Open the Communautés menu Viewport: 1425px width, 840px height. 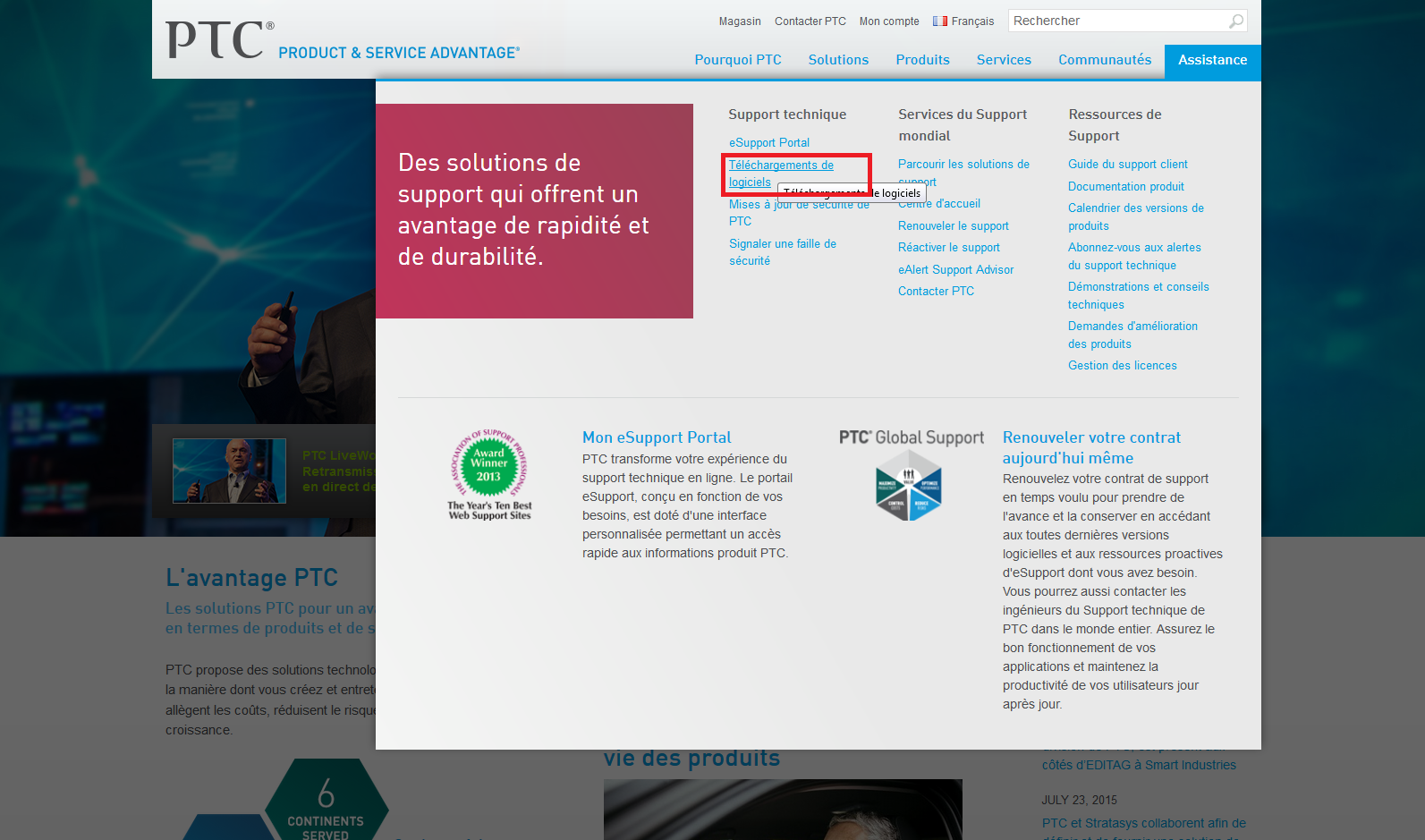click(x=1105, y=60)
